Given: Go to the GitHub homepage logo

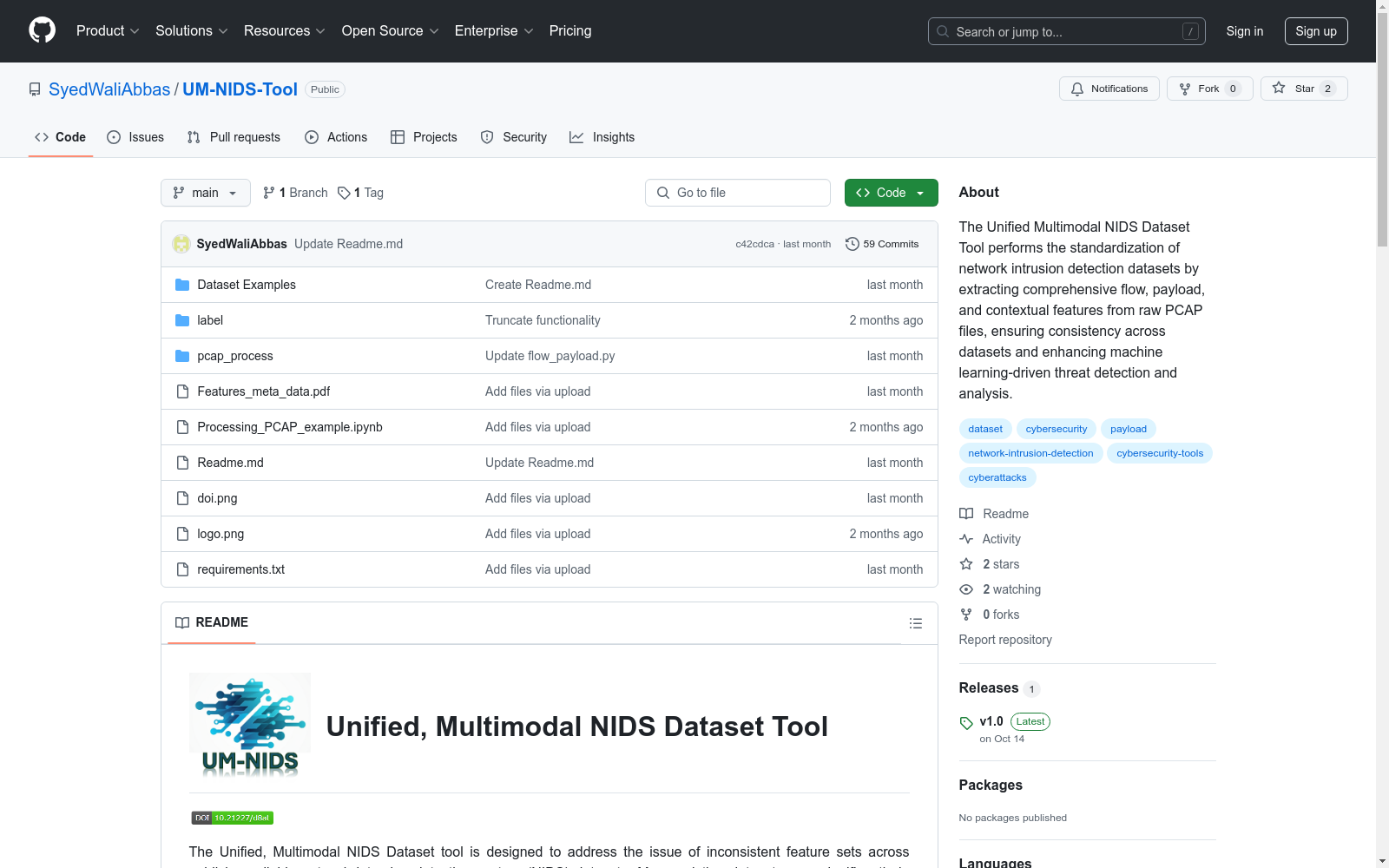Looking at the screenshot, I should [x=42, y=30].
